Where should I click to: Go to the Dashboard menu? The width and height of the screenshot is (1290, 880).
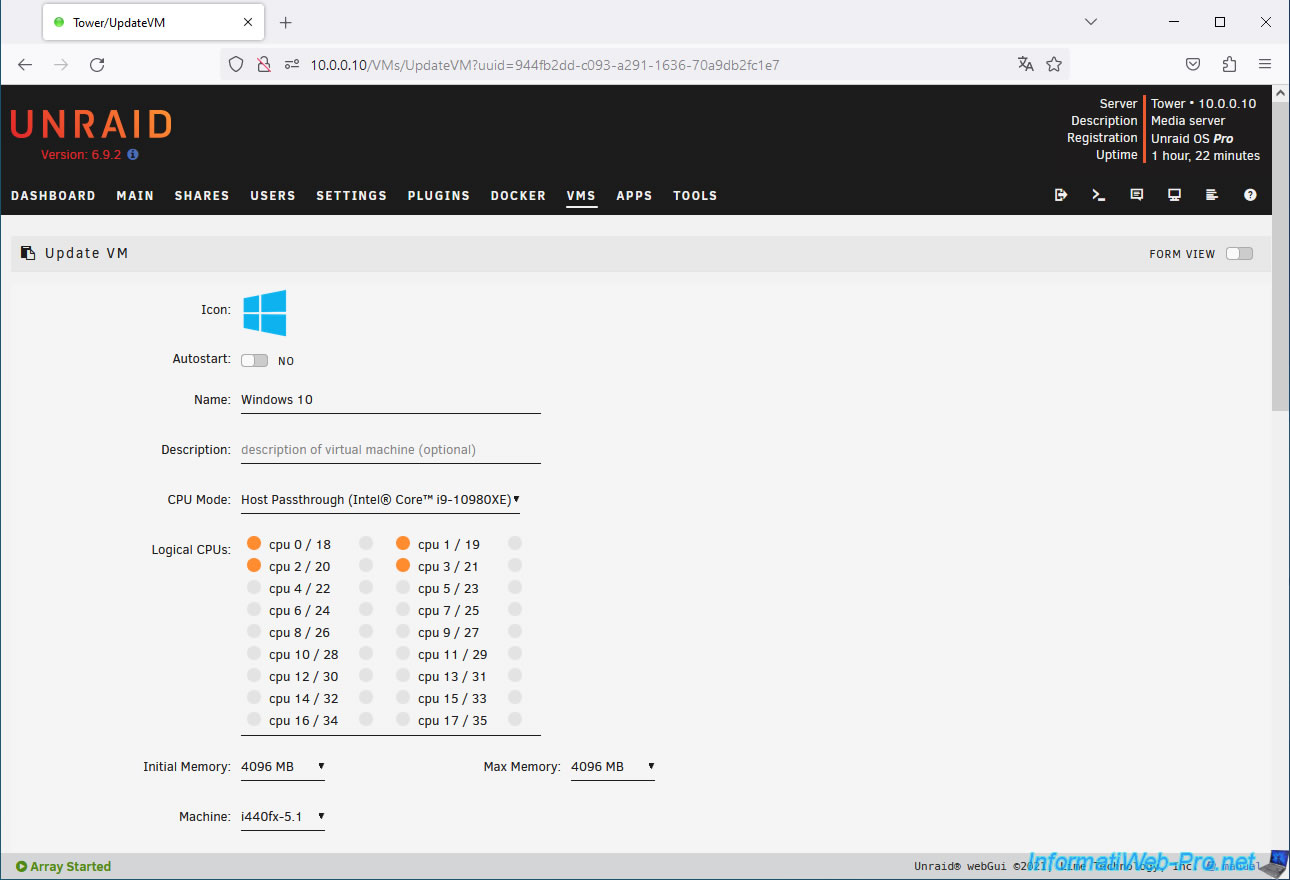tap(53, 196)
